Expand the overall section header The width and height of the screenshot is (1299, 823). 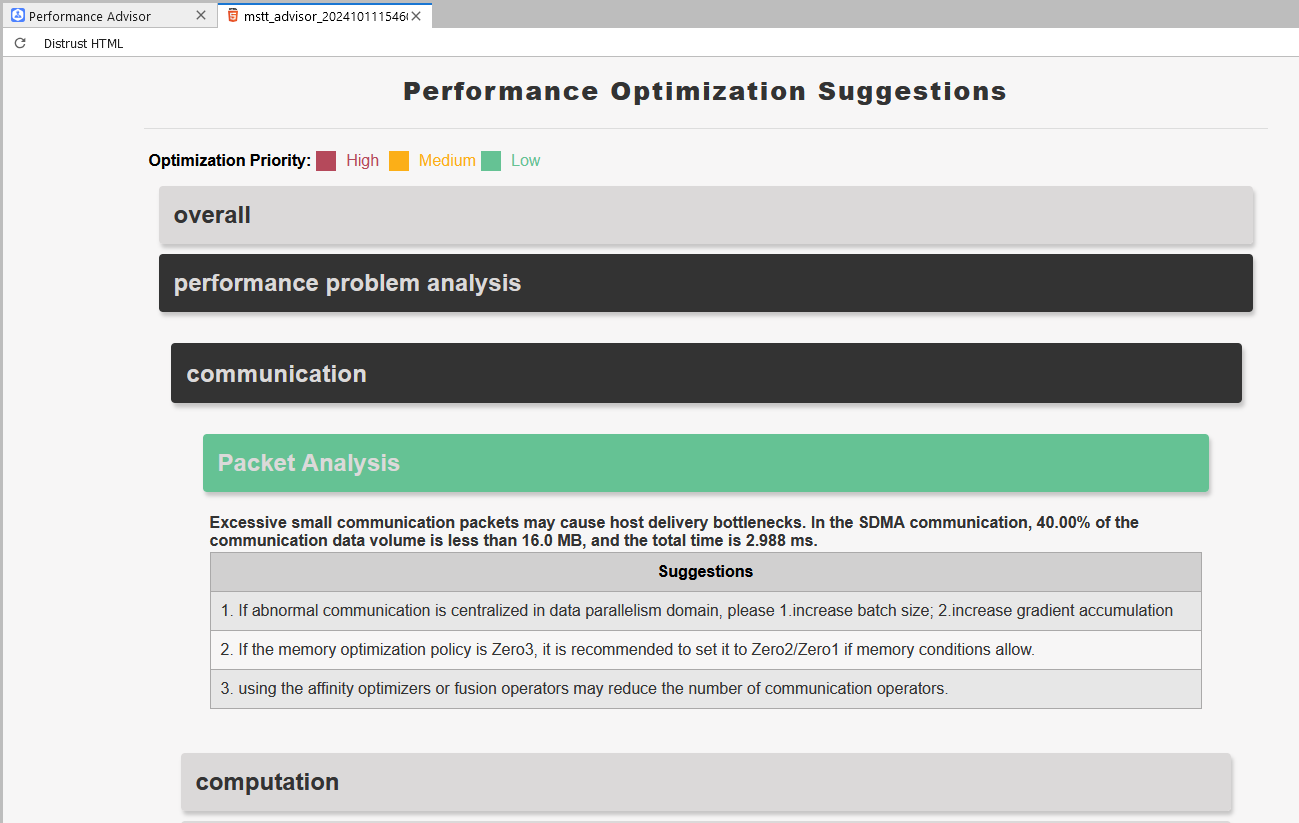[x=706, y=215]
